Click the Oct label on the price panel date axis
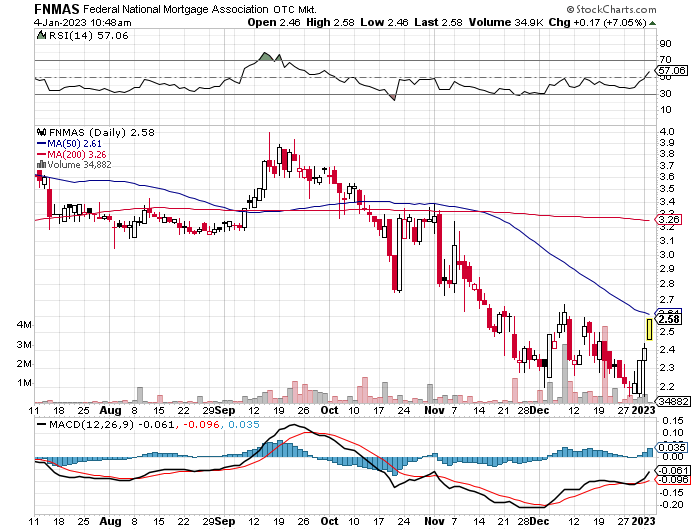 (329, 410)
